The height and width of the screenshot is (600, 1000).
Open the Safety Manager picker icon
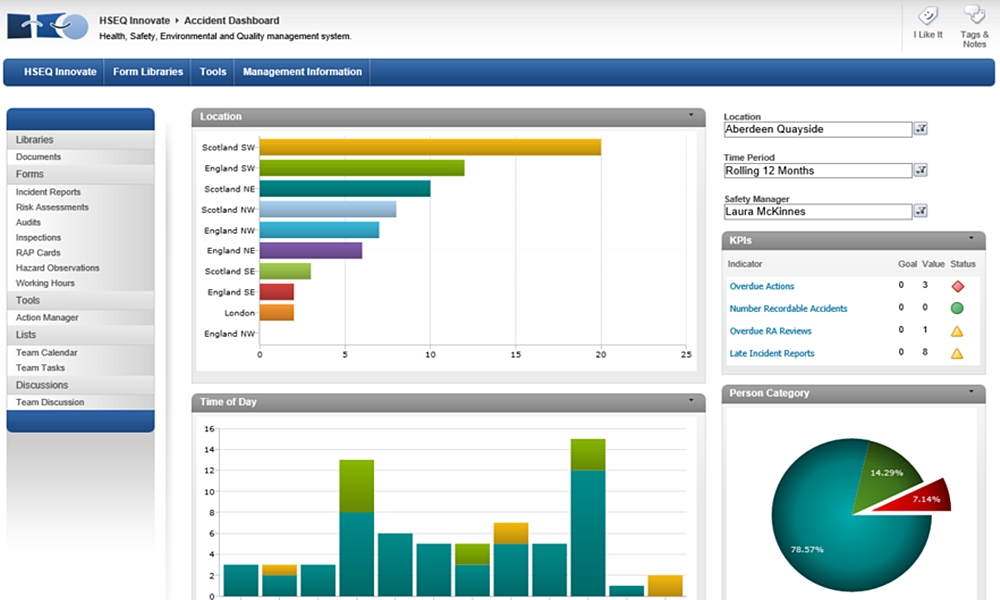(x=921, y=211)
